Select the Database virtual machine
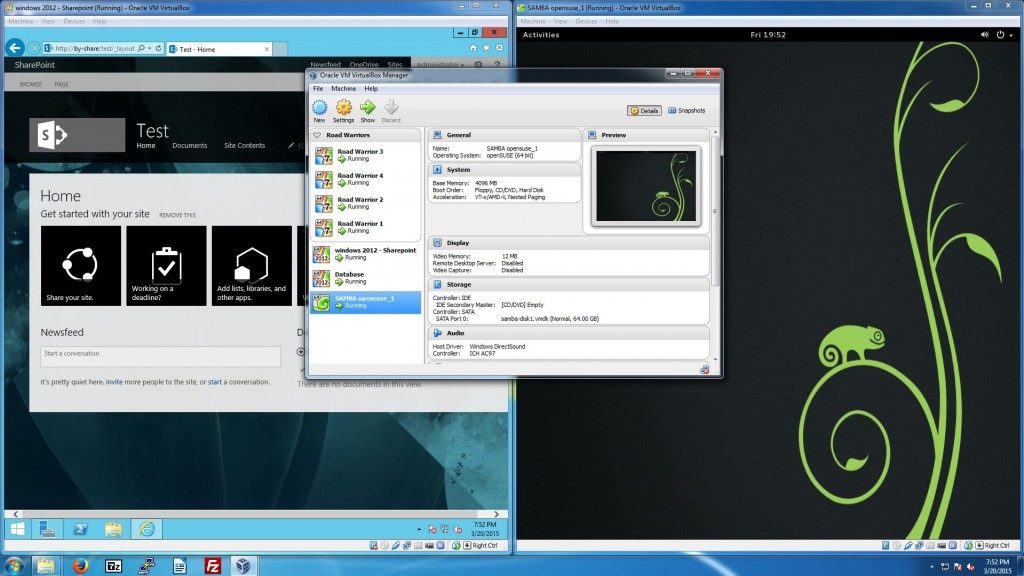 click(x=366, y=278)
